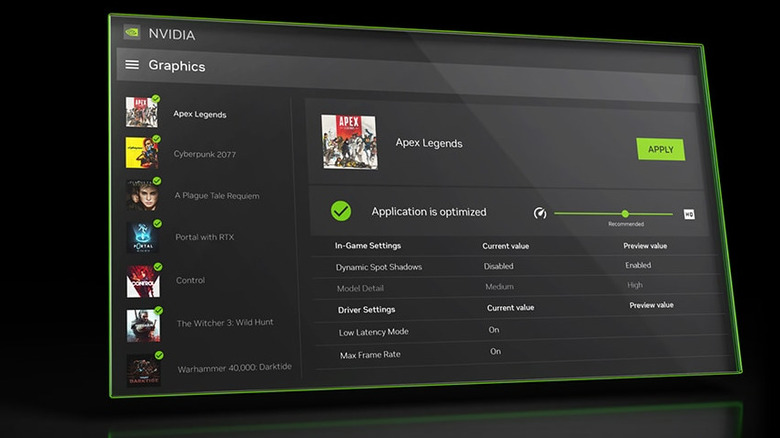
Task: Click the Model Detail setting row
Action: [518, 287]
